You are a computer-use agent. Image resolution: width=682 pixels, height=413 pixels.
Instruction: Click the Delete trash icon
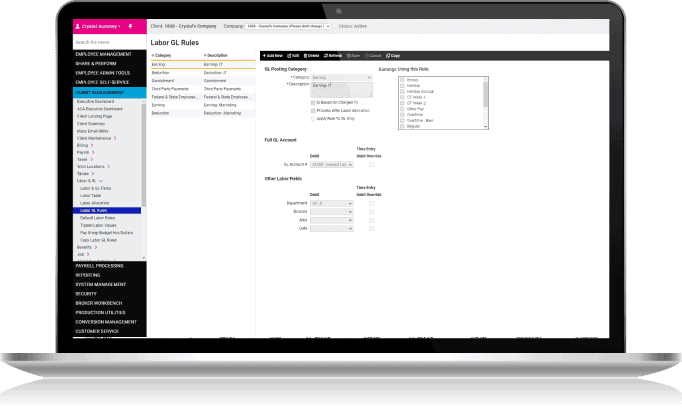pyautogui.click(x=309, y=56)
